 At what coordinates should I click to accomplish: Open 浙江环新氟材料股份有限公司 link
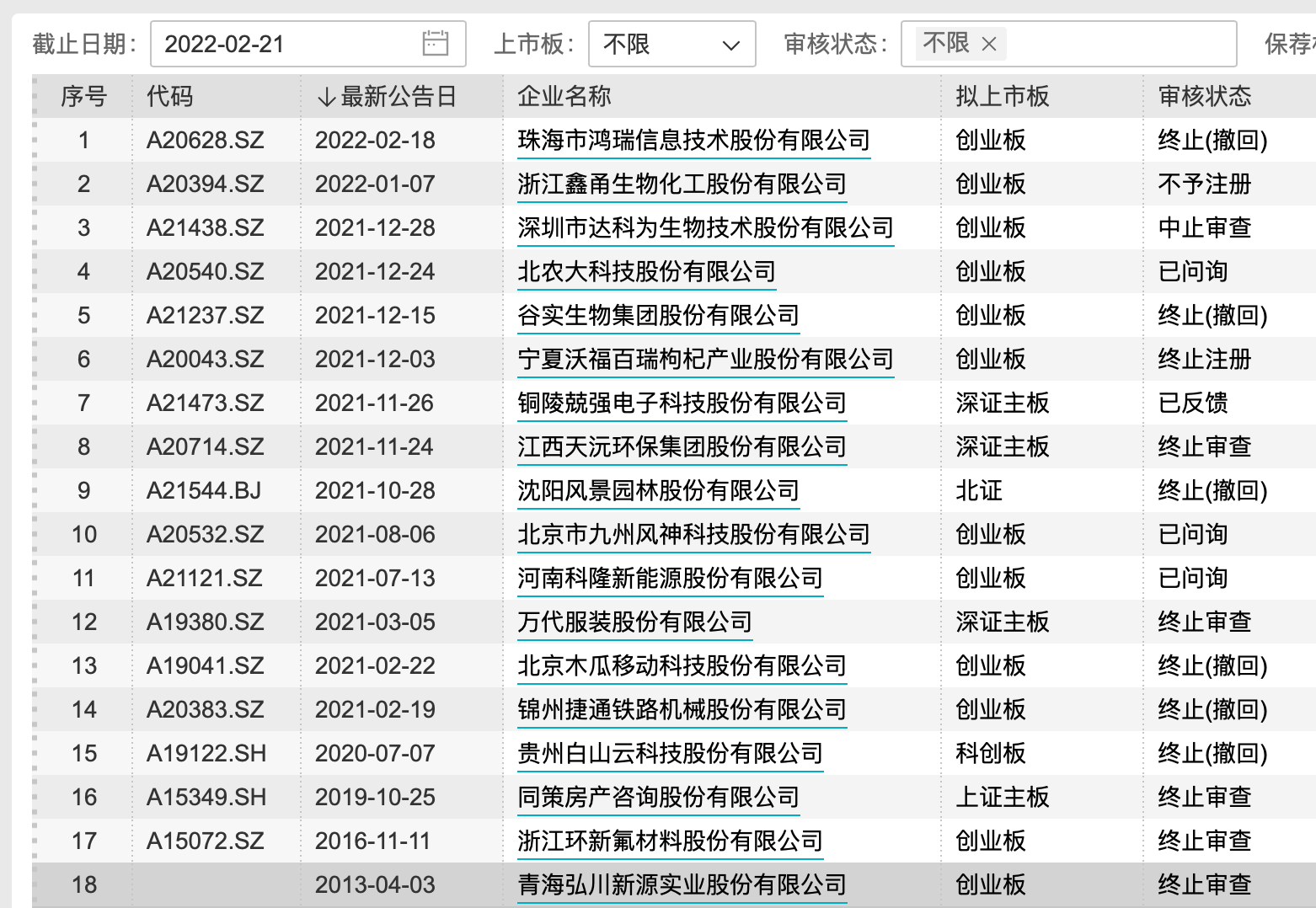click(670, 841)
